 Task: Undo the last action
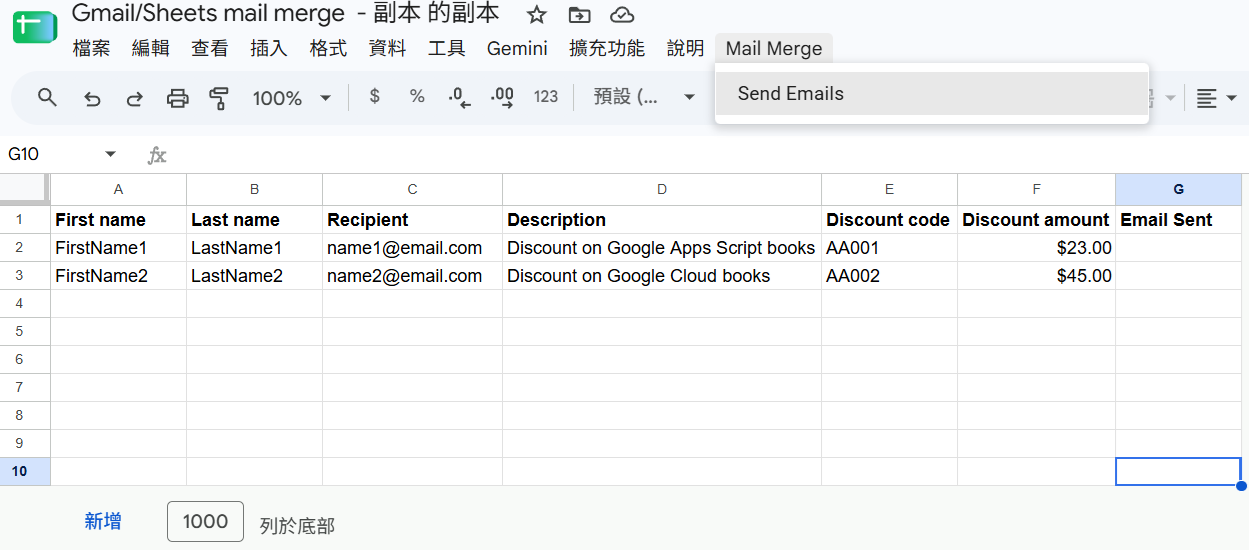coord(92,98)
